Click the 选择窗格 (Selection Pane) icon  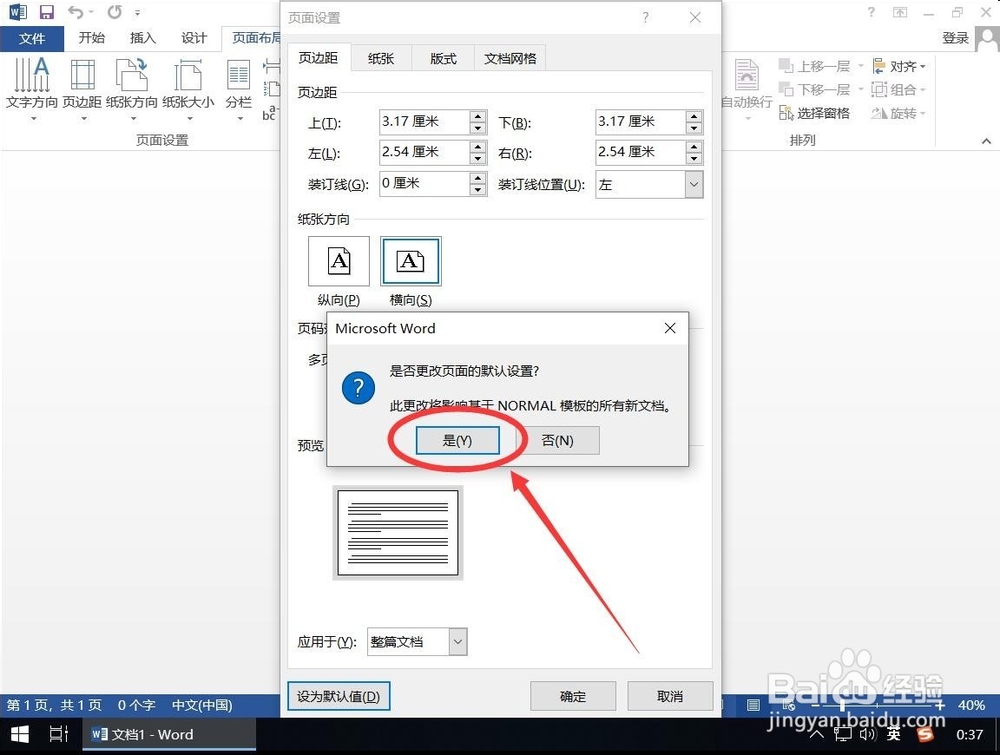(818, 113)
